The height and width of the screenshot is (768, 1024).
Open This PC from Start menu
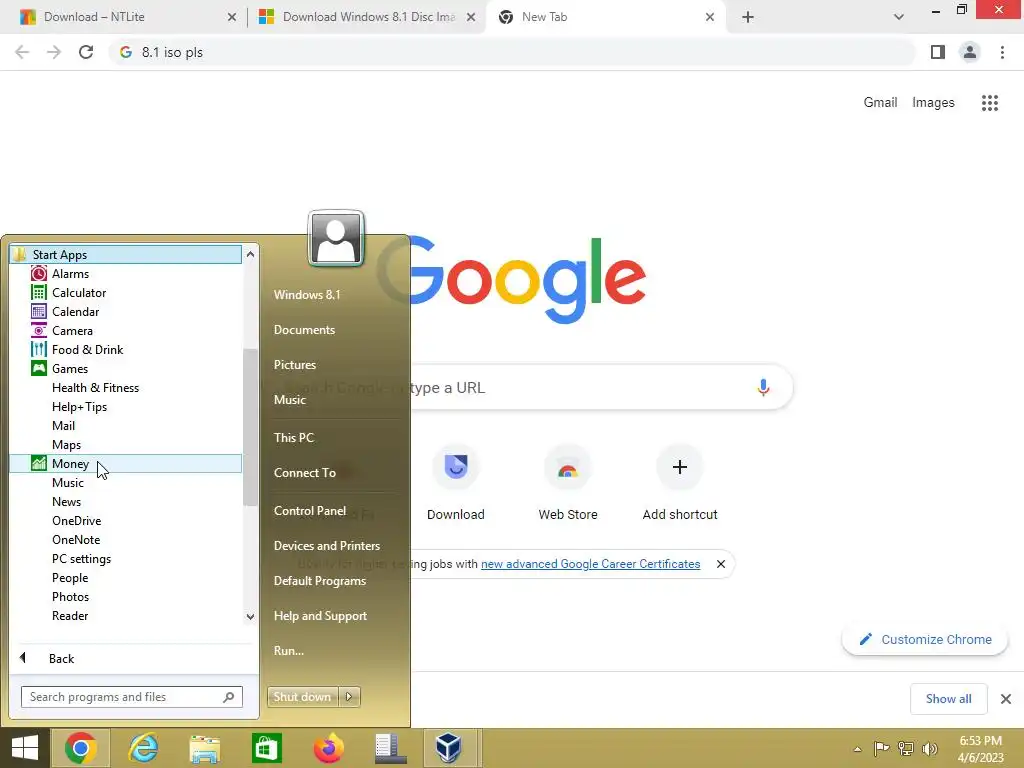(294, 438)
